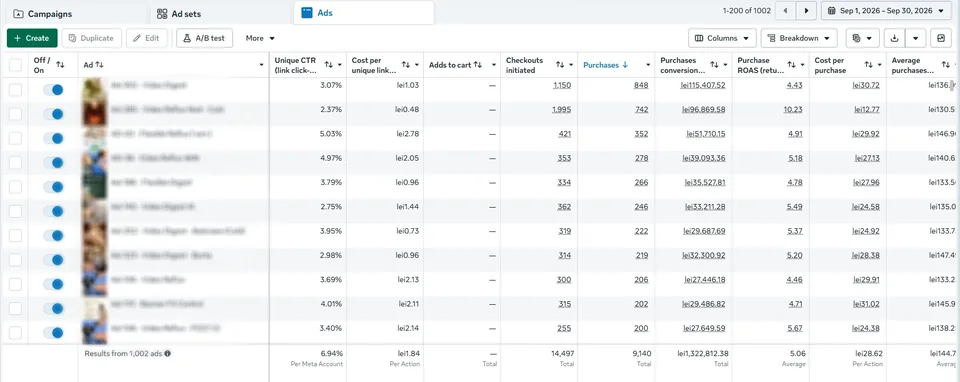Click the lei2.78 cost per unique link value
Screen dimensions: 960x382
(x=408, y=133)
